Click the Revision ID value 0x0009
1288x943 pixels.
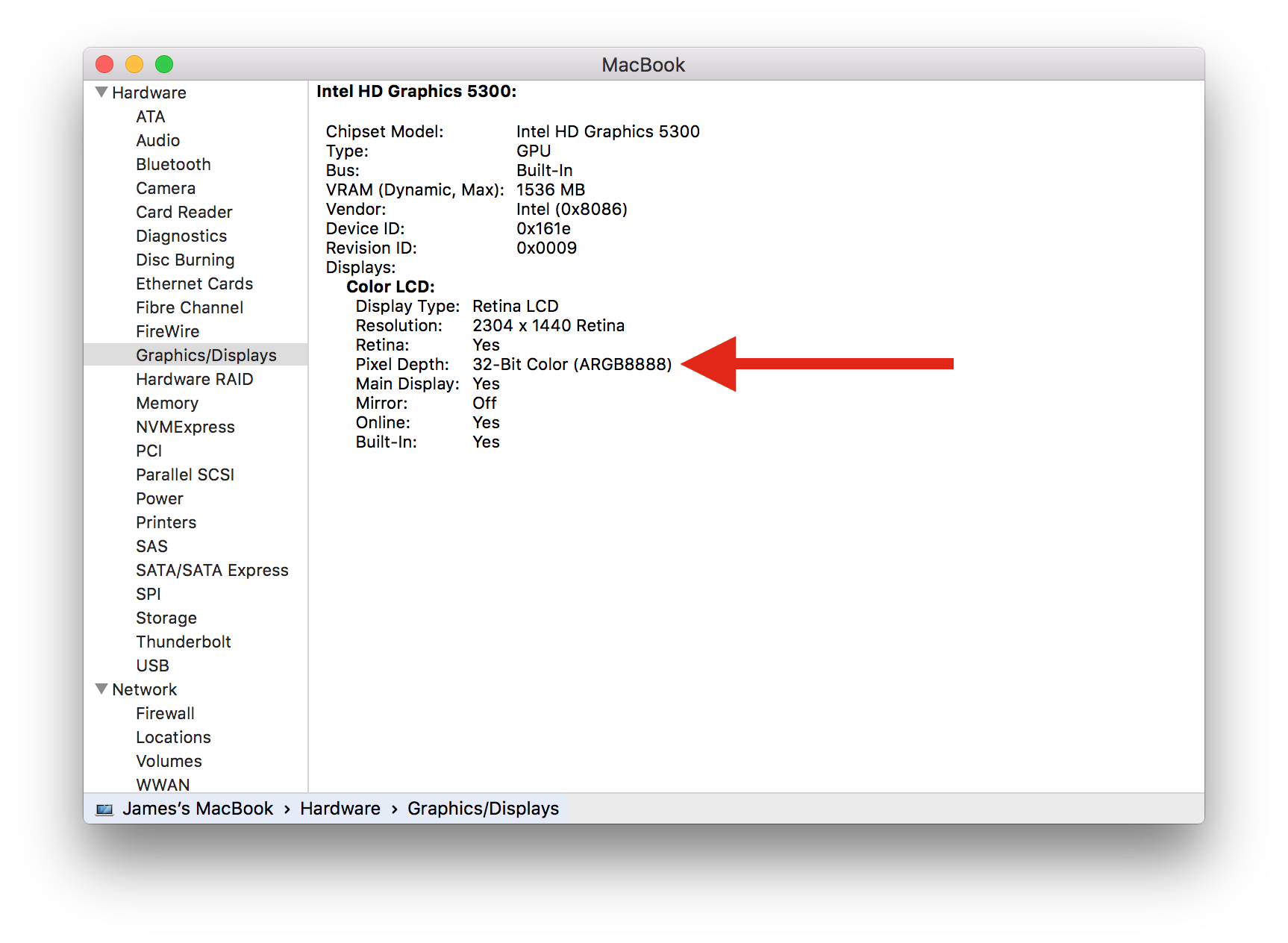[547, 248]
